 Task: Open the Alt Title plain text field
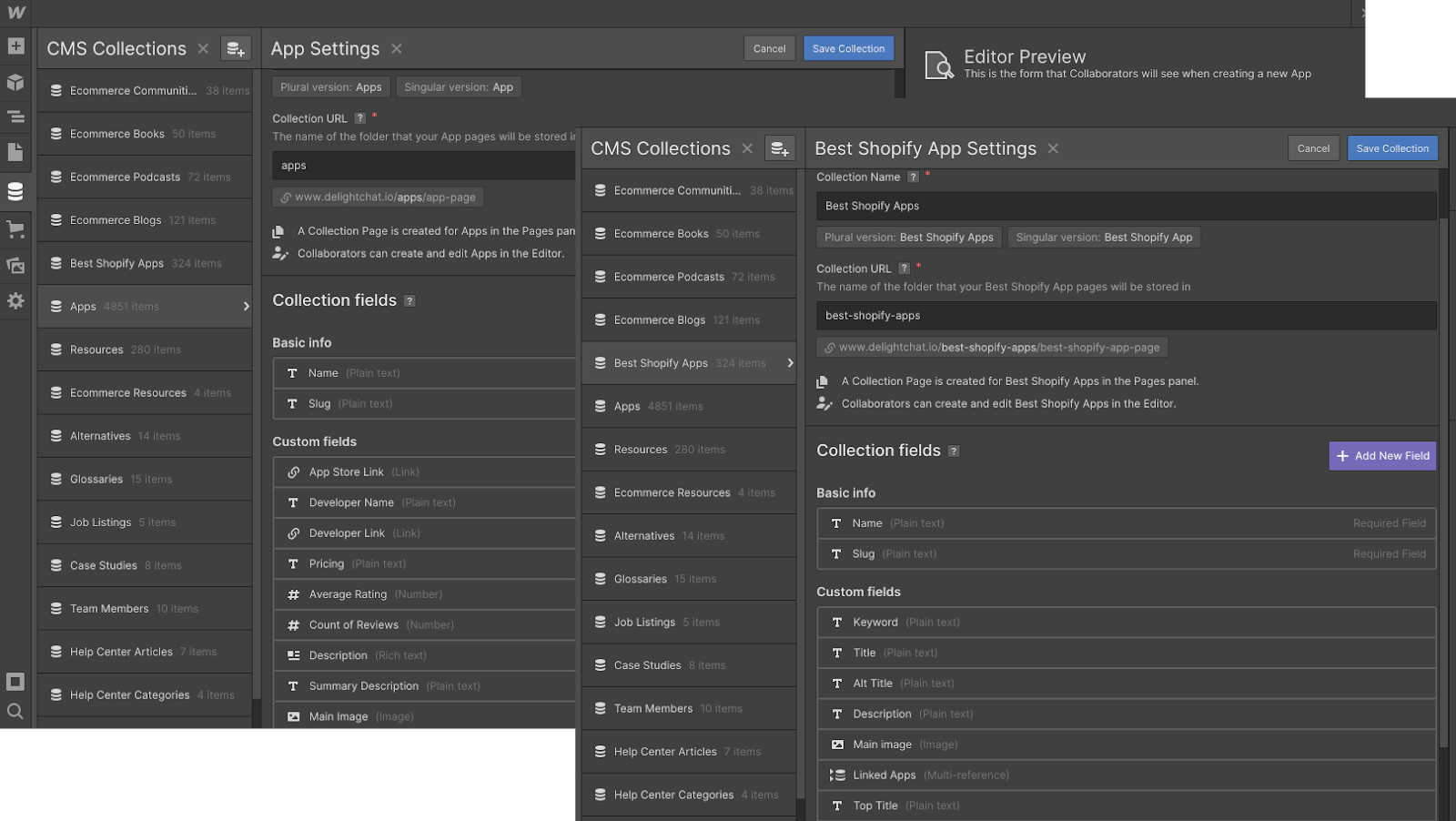click(x=1127, y=684)
